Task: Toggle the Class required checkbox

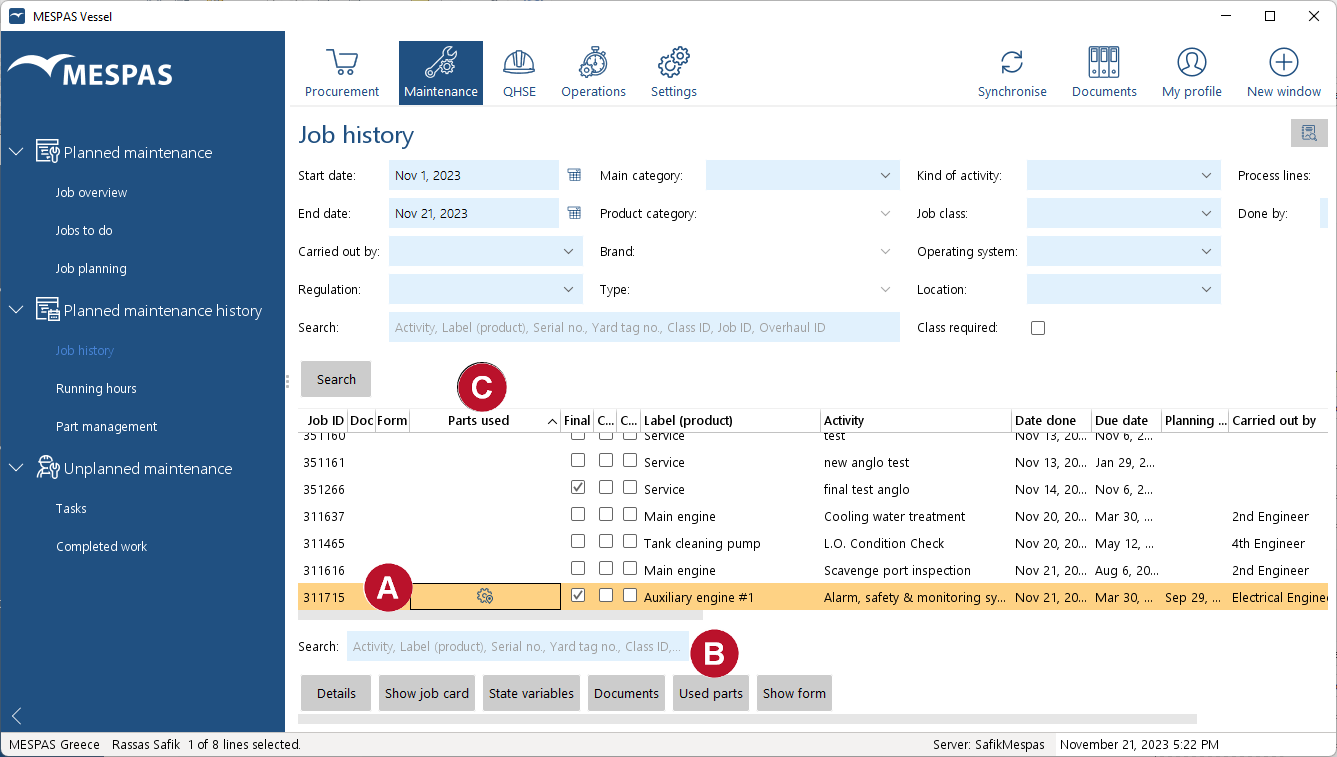Action: tap(1038, 328)
